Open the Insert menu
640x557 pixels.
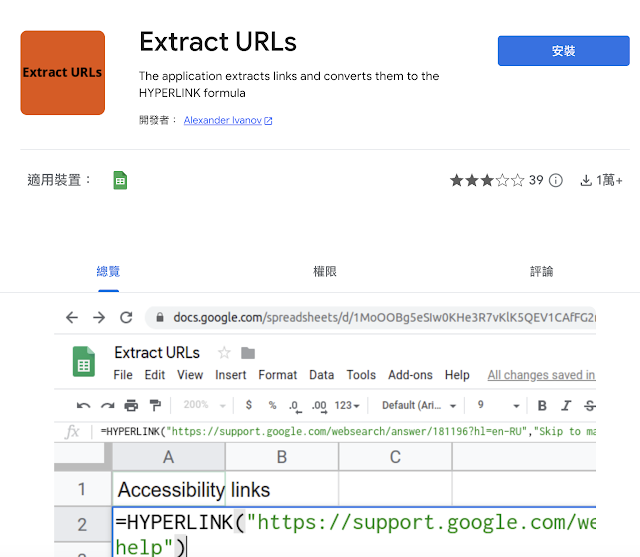click(x=231, y=375)
